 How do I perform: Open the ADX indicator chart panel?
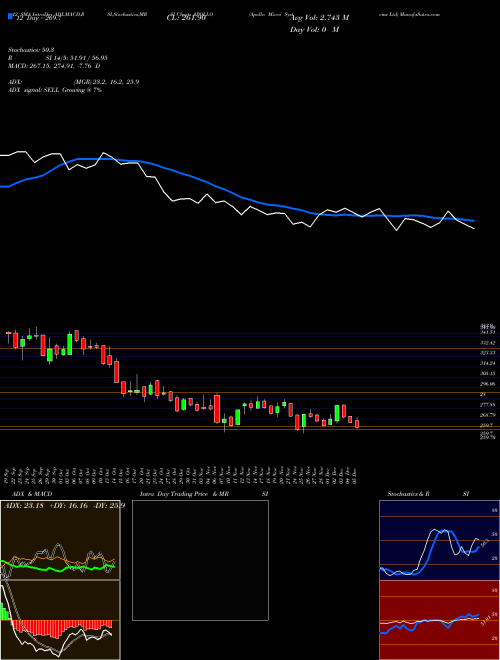click(x=60, y=540)
